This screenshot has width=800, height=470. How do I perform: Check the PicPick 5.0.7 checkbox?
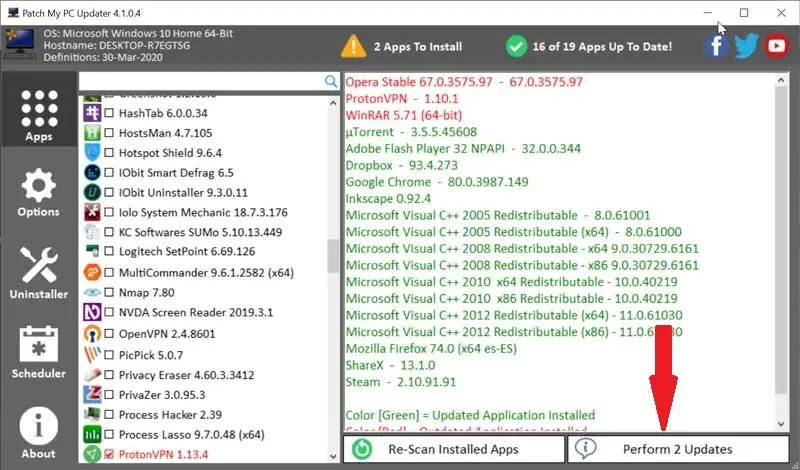pyautogui.click(x=109, y=355)
